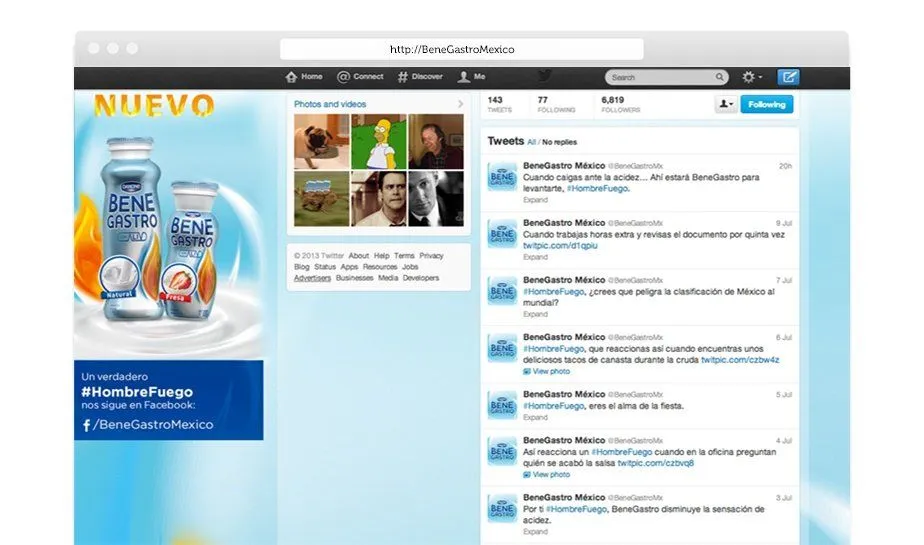Open the settings gear dropdown
924x545 pixels.
[x=752, y=77]
